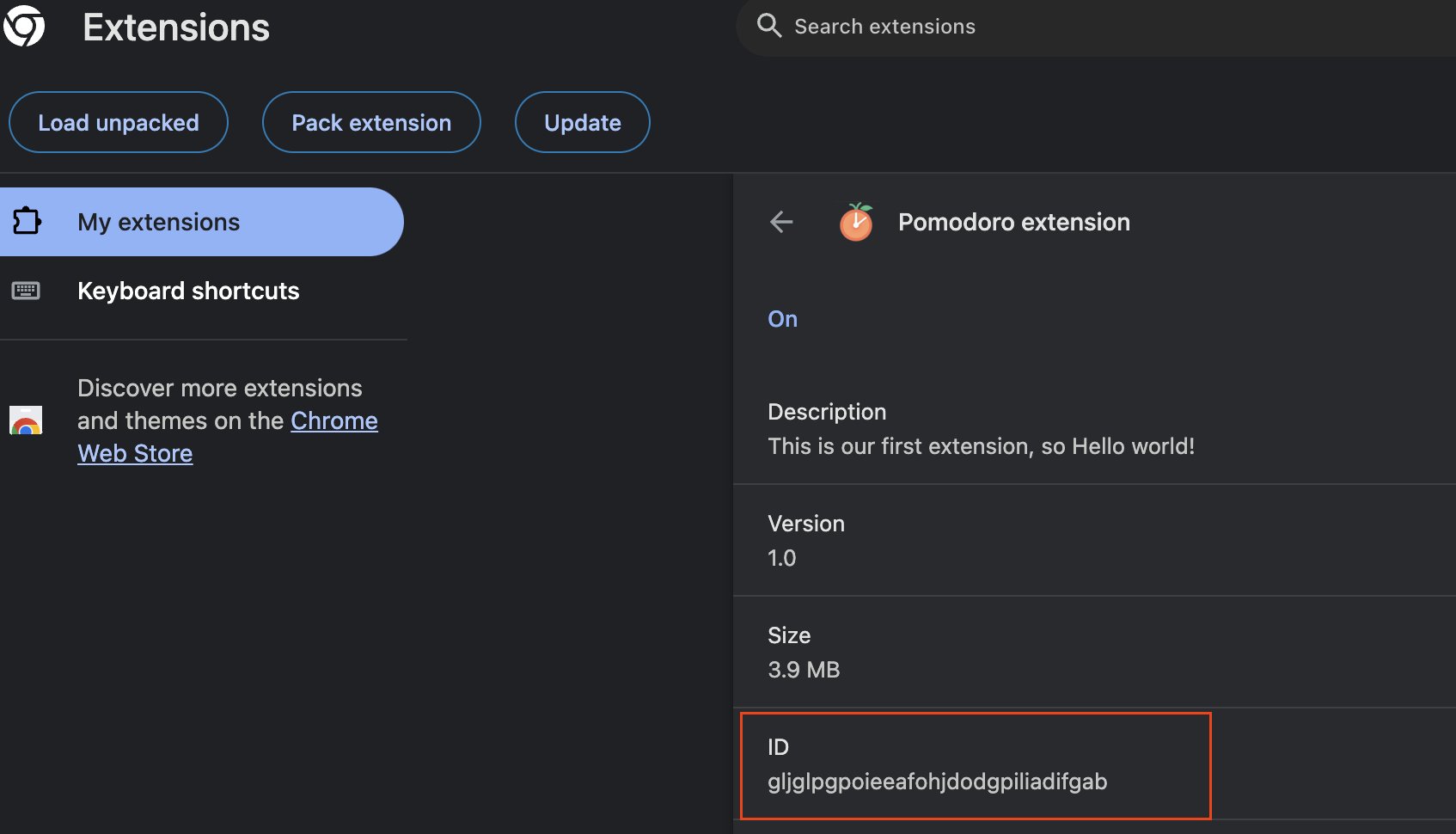Click the Pomodoro tomato timer icon
Screen dimensions: 1456x834
click(856, 222)
